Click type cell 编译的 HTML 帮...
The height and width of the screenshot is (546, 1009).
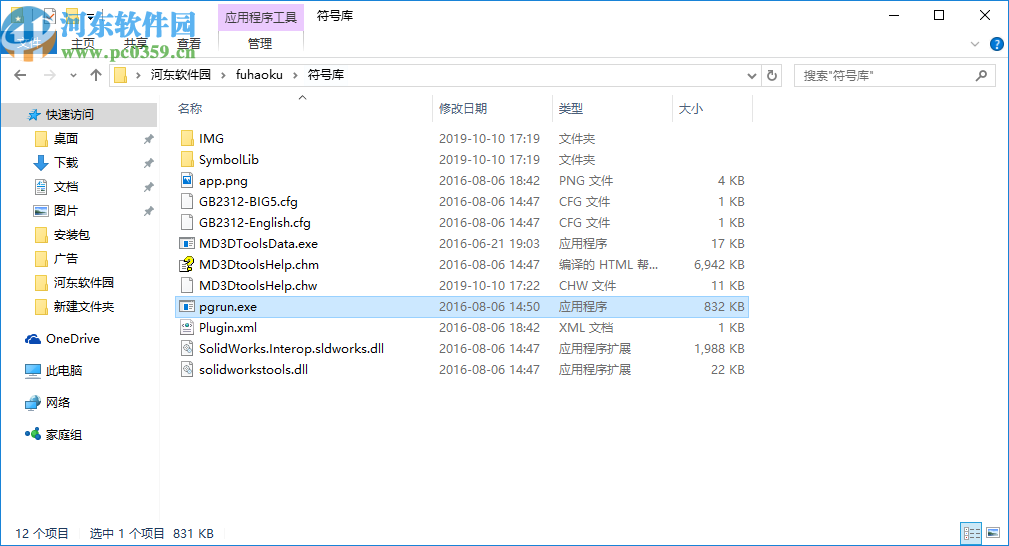pos(608,265)
